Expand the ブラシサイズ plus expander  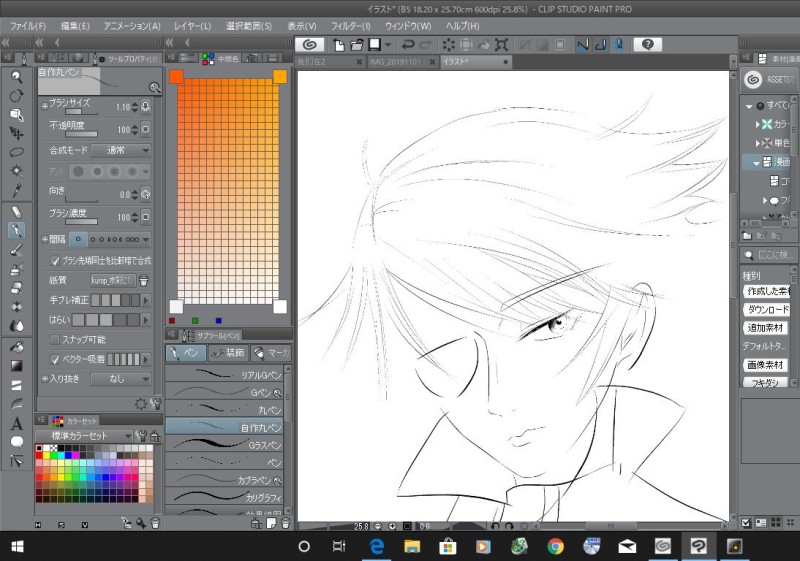[44, 106]
